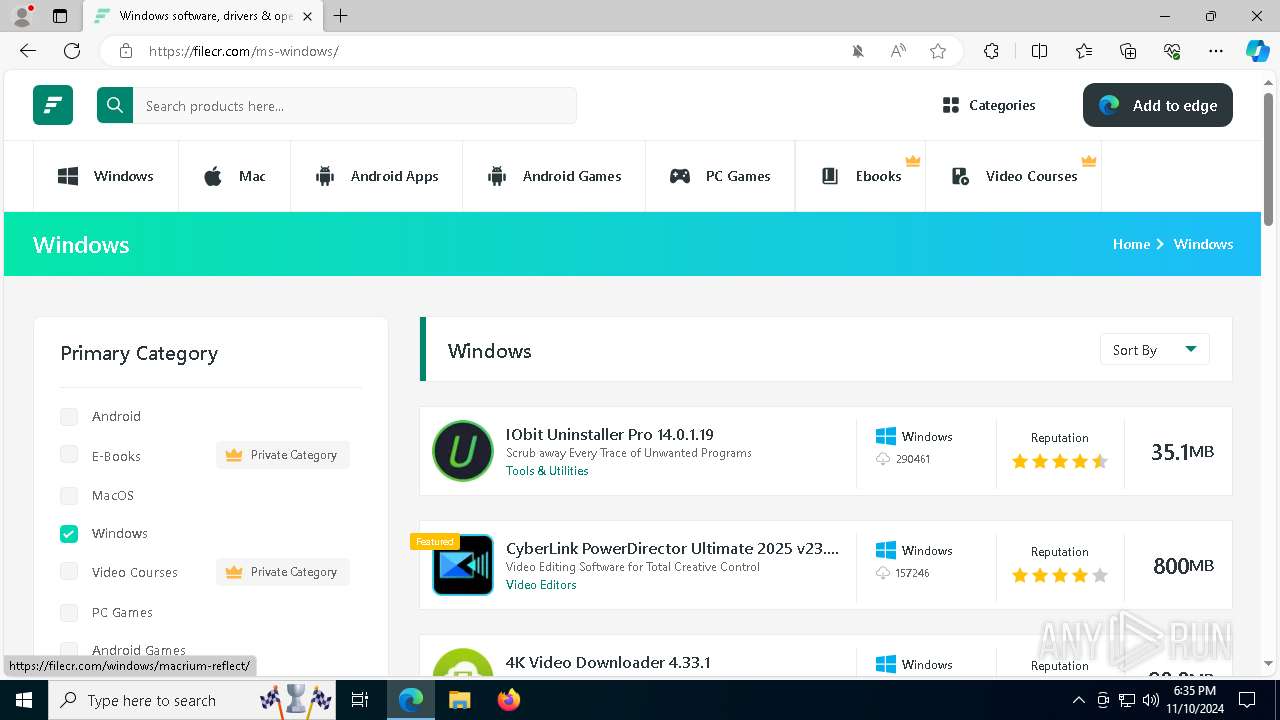1280x720 pixels.
Task: Click the notifications blocked bell icon
Action: (858, 51)
